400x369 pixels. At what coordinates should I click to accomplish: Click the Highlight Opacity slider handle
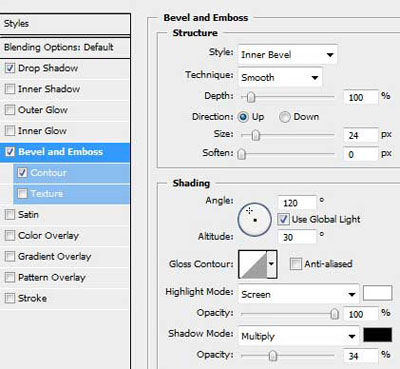[334, 314]
